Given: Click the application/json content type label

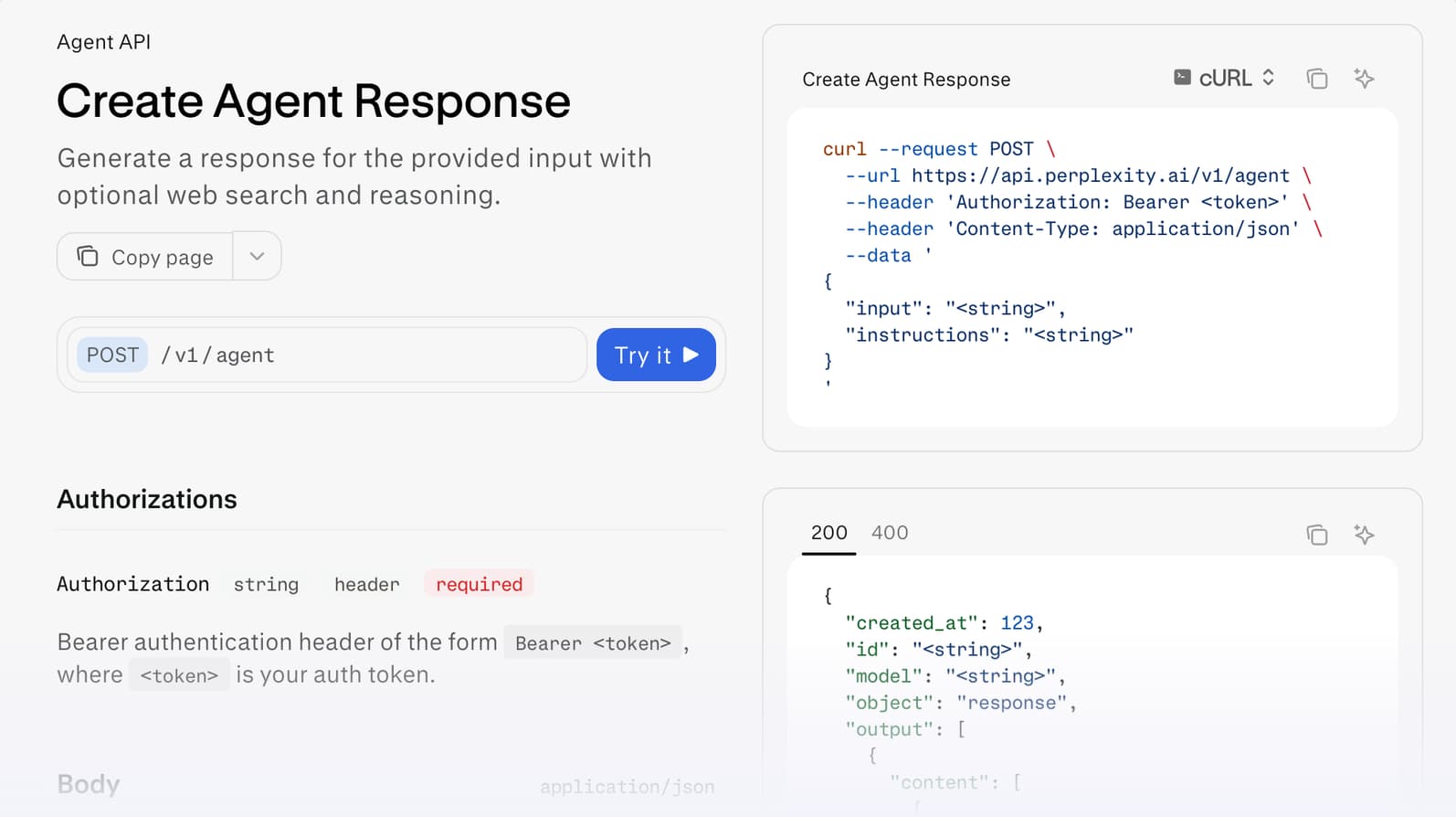Looking at the screenshot, I should pos(627,787).
